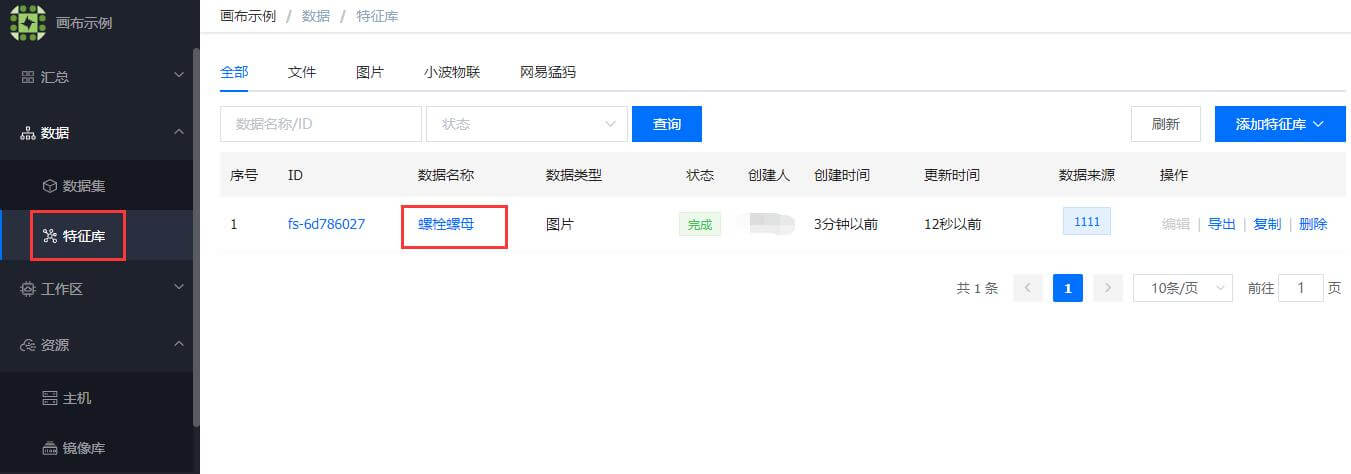Screen dimensions: 1351x474
Task: Focus the 前往 page number field
Action: pos(1301,288)
